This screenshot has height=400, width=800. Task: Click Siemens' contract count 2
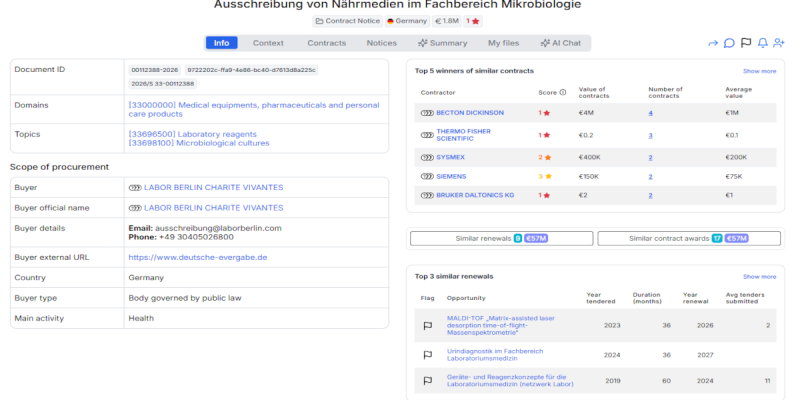pos(651,177)
